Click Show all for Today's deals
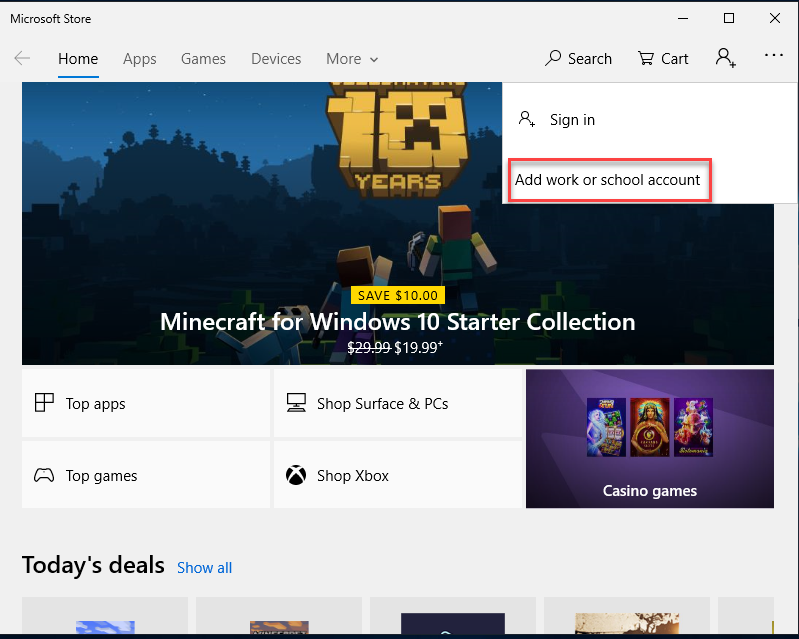The height and width of the screenshot is (639, 799). (x=204, y=568)
